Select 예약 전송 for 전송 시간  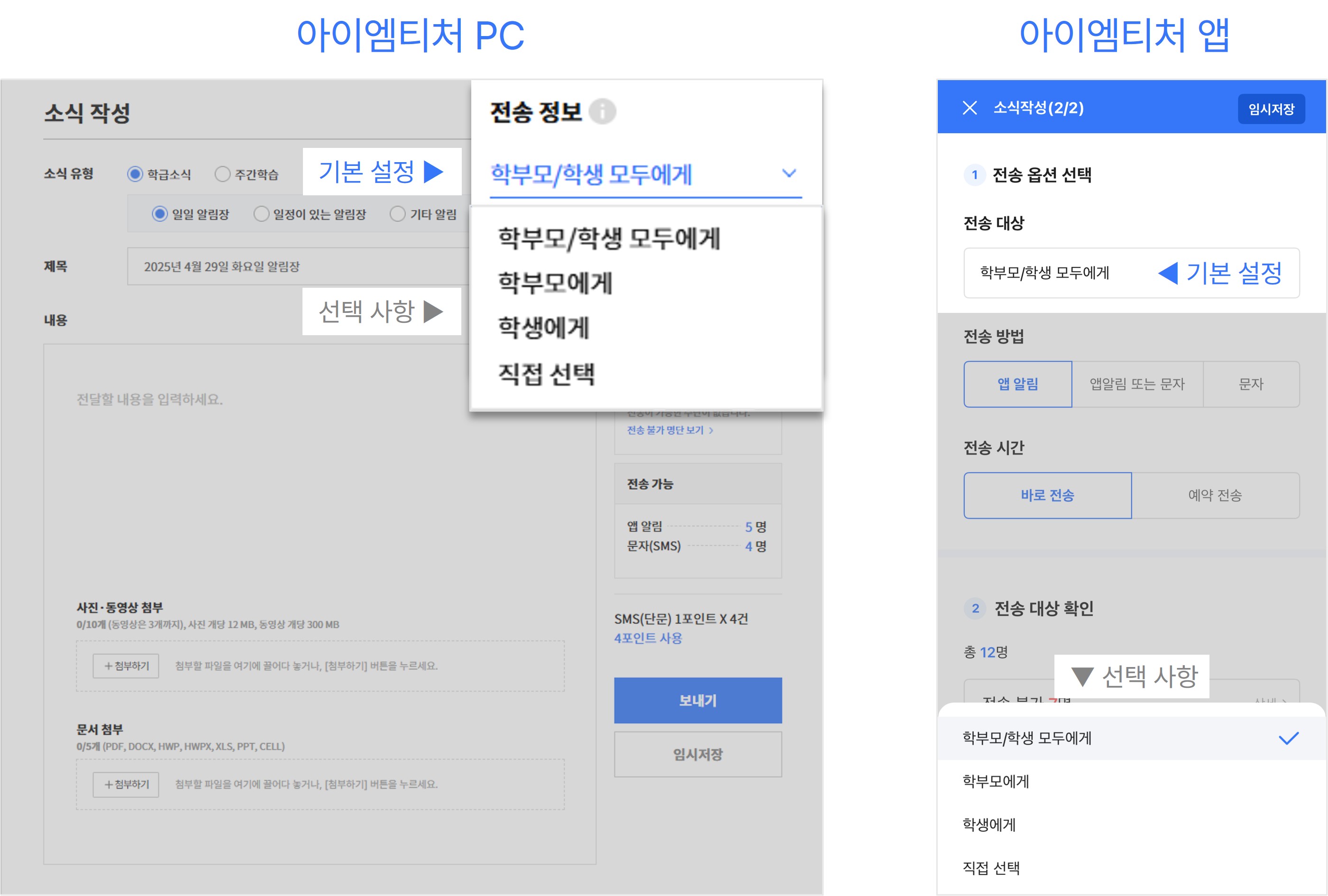coord(1216,495)
